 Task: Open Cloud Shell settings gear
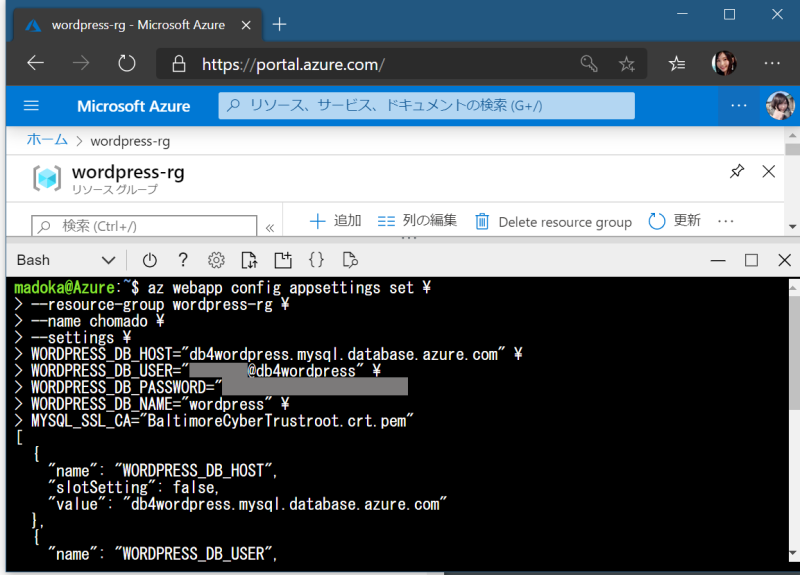click(216, 260)
